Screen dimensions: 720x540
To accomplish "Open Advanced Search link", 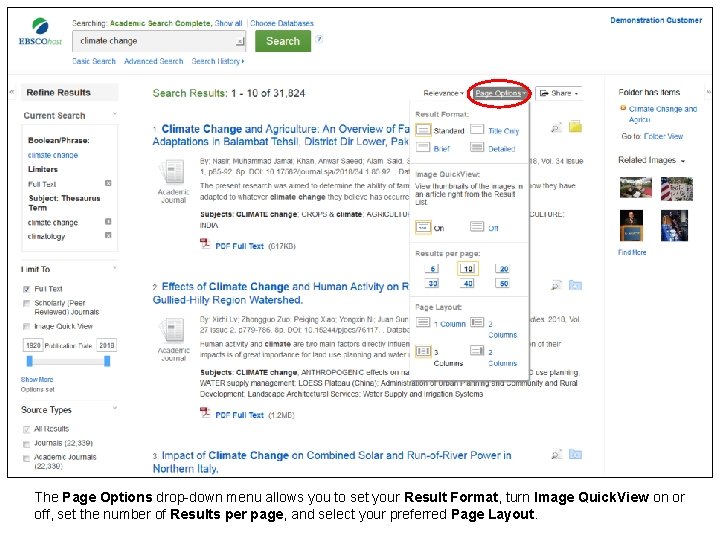I will pos(153,61).
